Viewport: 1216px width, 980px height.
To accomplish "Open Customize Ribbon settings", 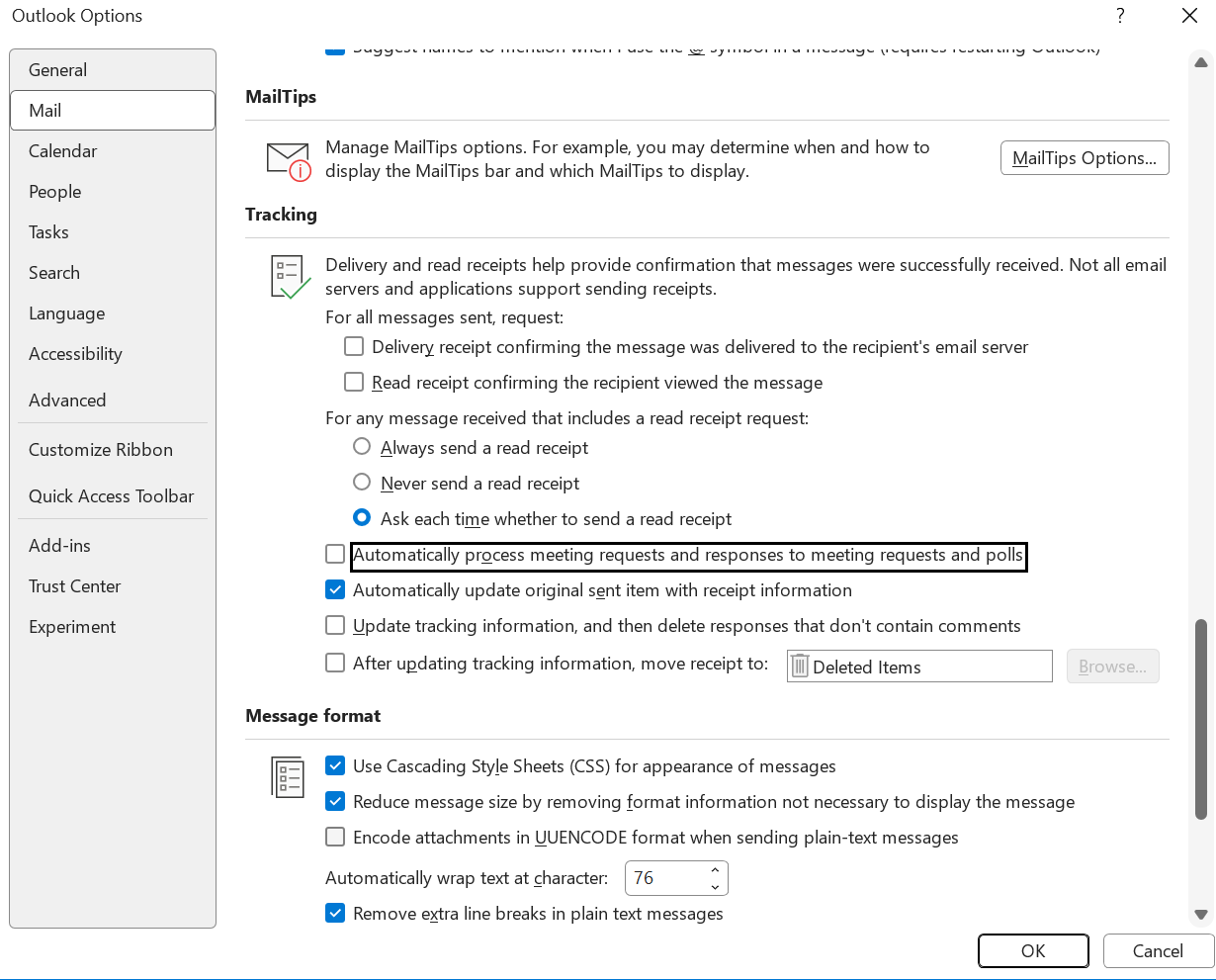I will coord(113,450).
